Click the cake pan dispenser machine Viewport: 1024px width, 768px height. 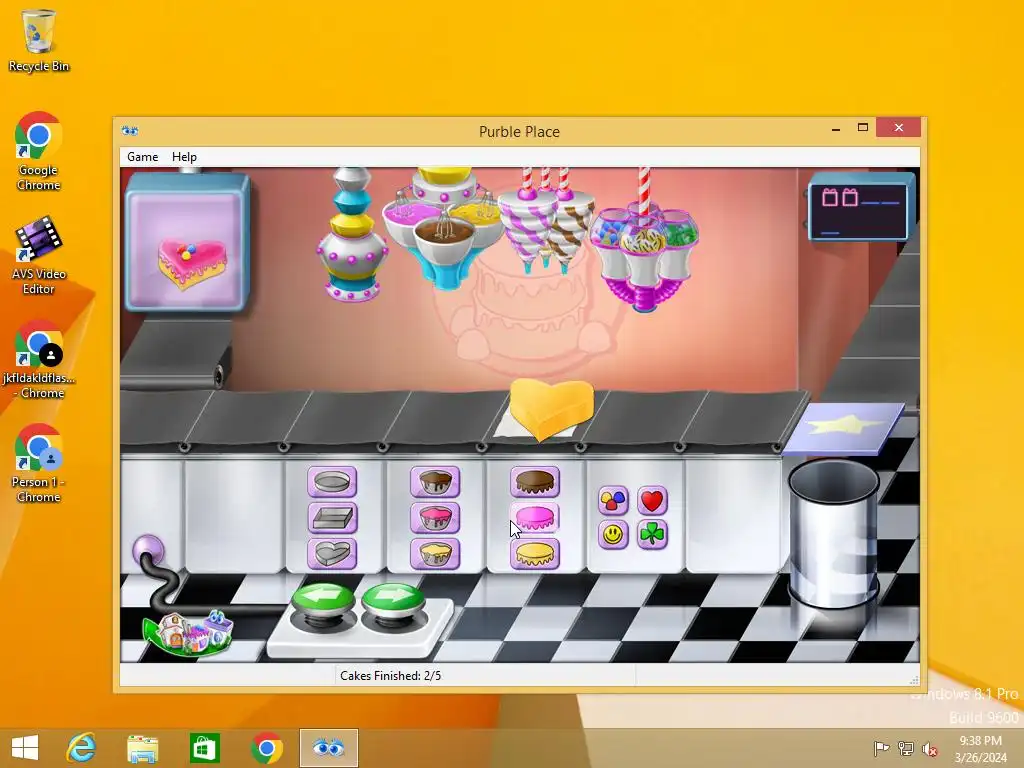tap(352, 235)
